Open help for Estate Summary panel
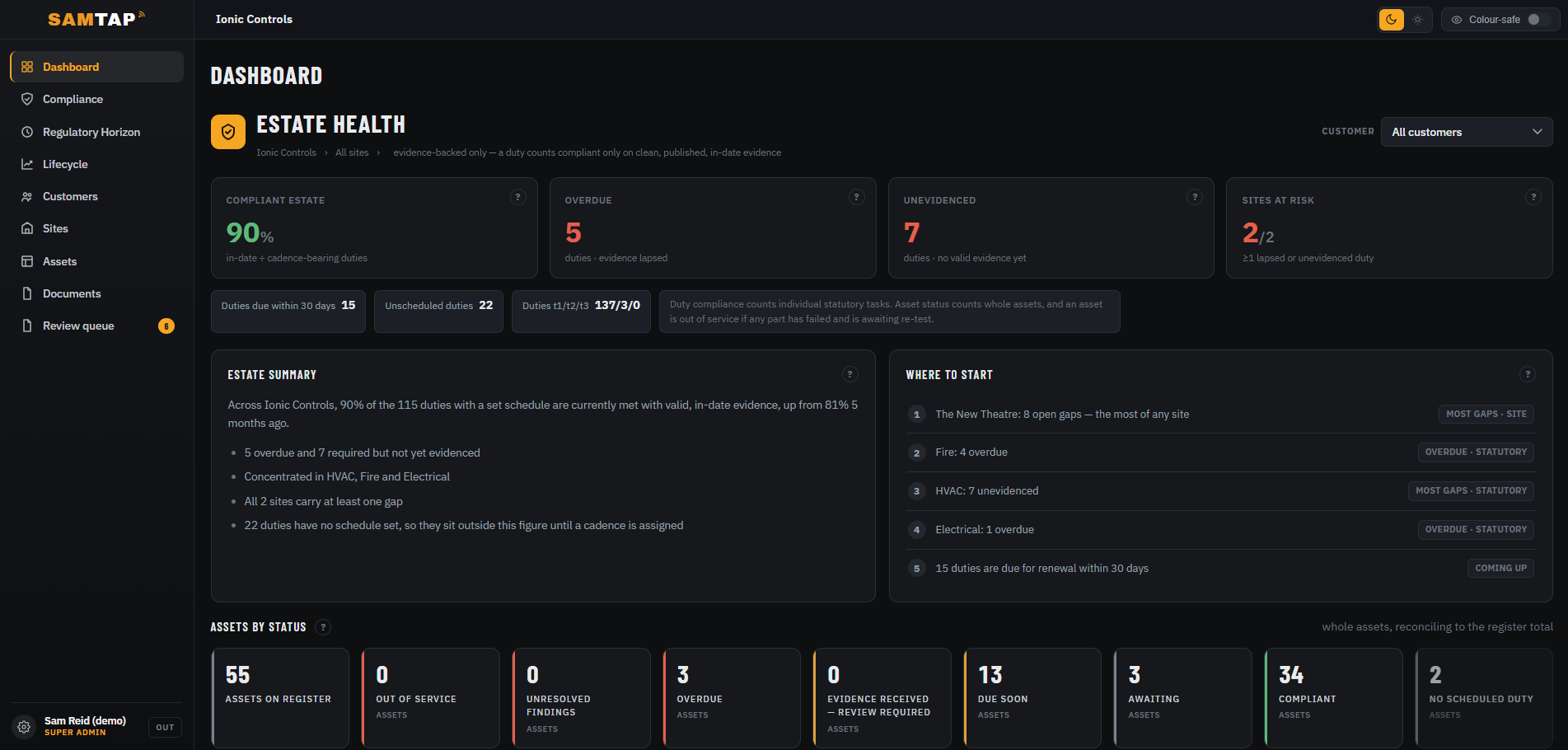This screenshot has width=1568, height=750. tap(850, 374)
